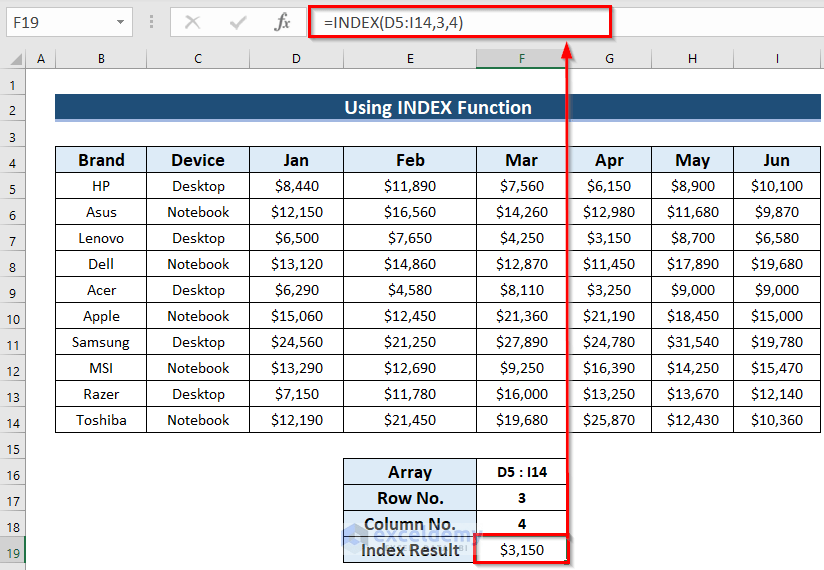
Task: Click Lenovo's Apr value $3,150
Action: point(609,238)
